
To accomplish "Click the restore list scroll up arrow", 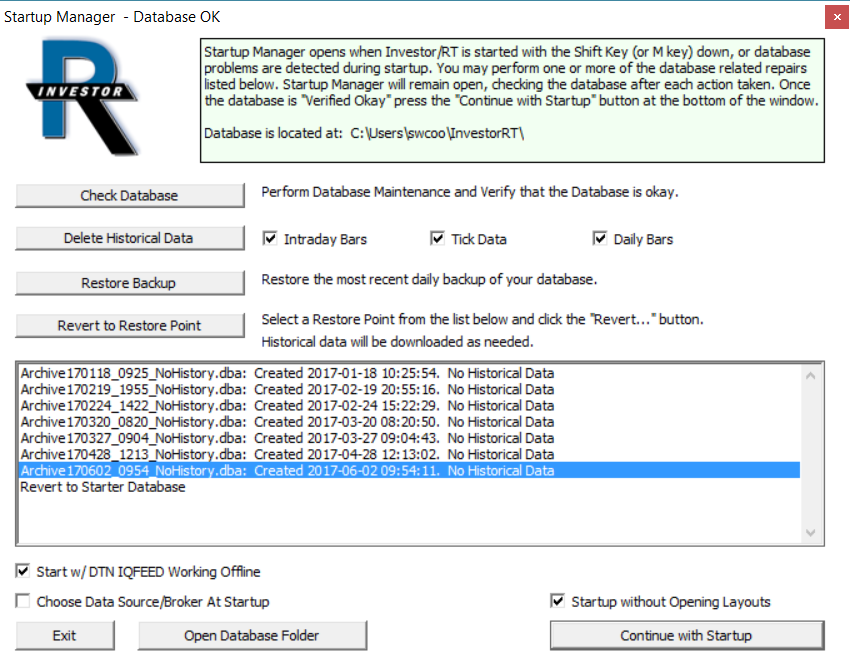I will click(x=810, y=376).
